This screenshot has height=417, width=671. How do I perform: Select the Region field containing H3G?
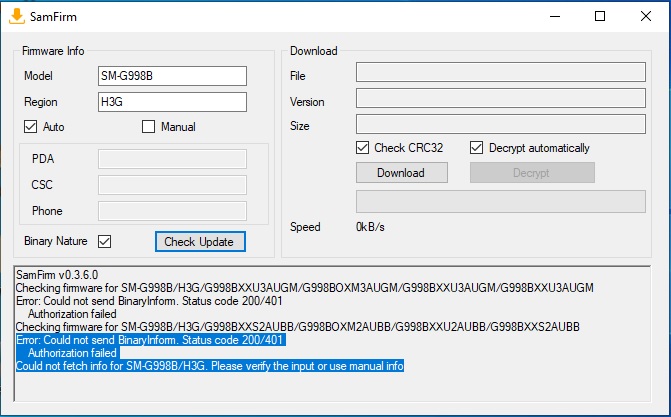[172, 102]
